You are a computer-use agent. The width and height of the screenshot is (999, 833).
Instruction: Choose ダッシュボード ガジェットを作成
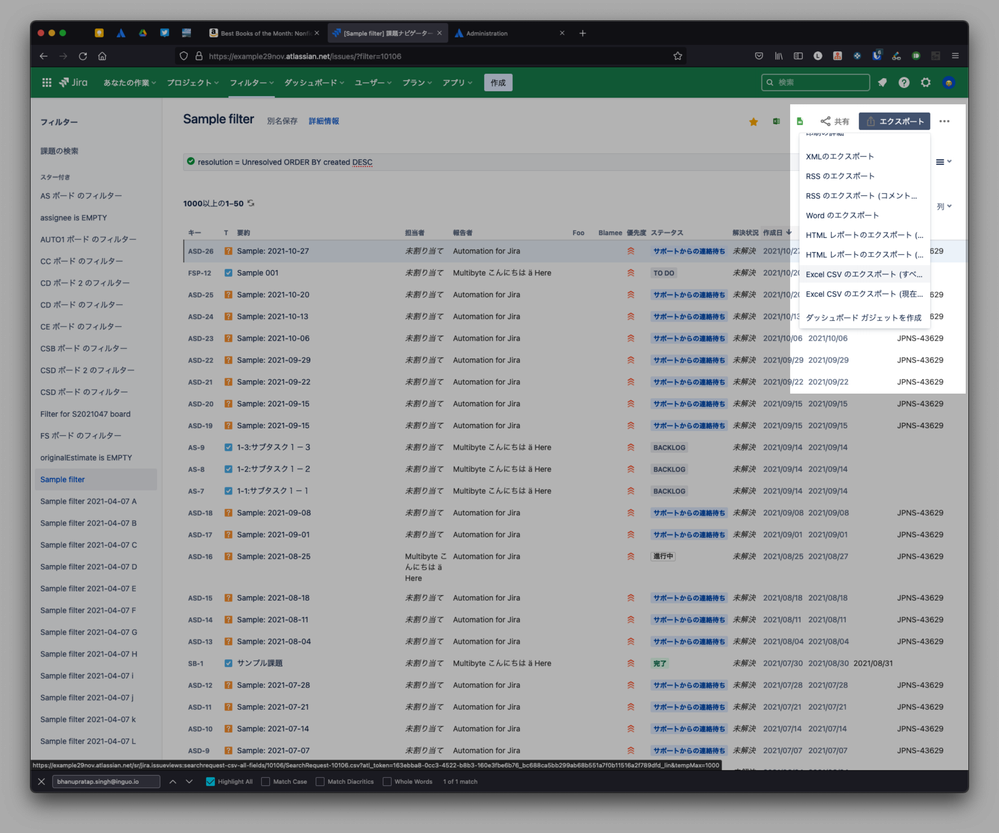point(865,317)
